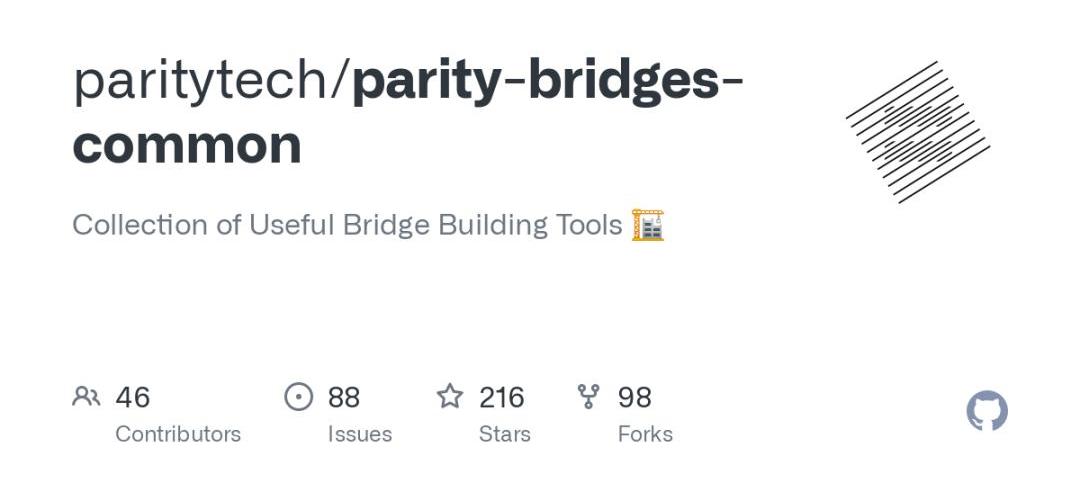
Task: Open the paritytech striped avatar logo
Action: pos(918,132)
